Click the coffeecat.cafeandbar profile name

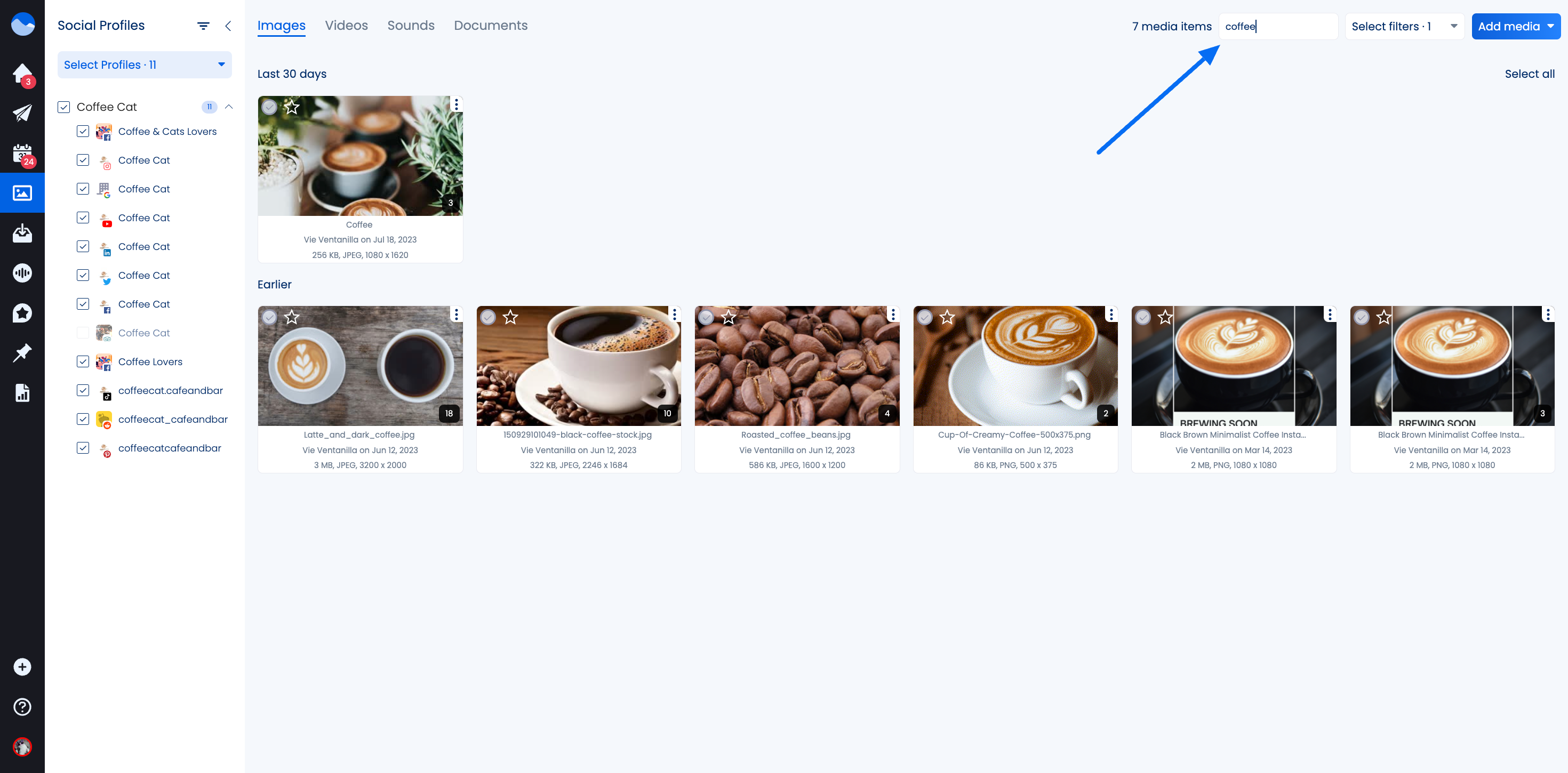pos(171,390)
